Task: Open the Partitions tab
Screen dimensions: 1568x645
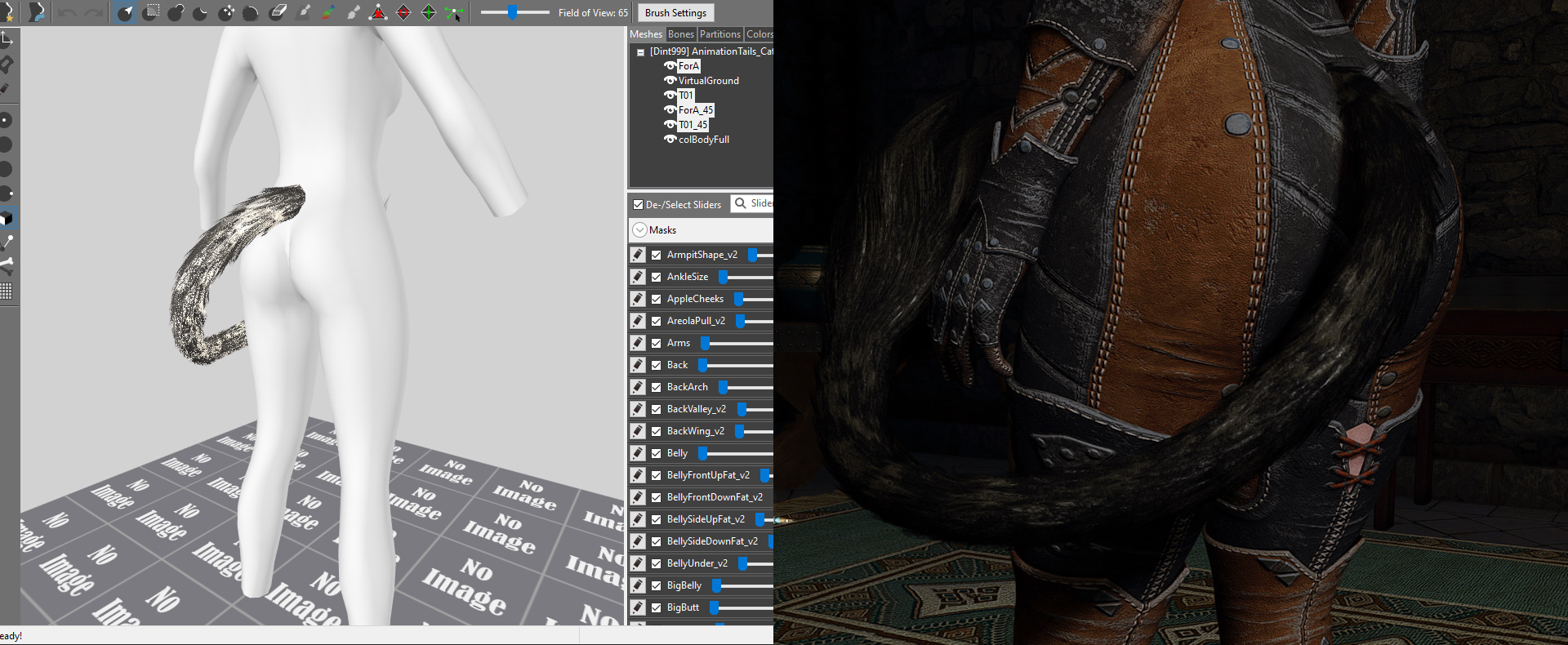Action: (719, 34)
